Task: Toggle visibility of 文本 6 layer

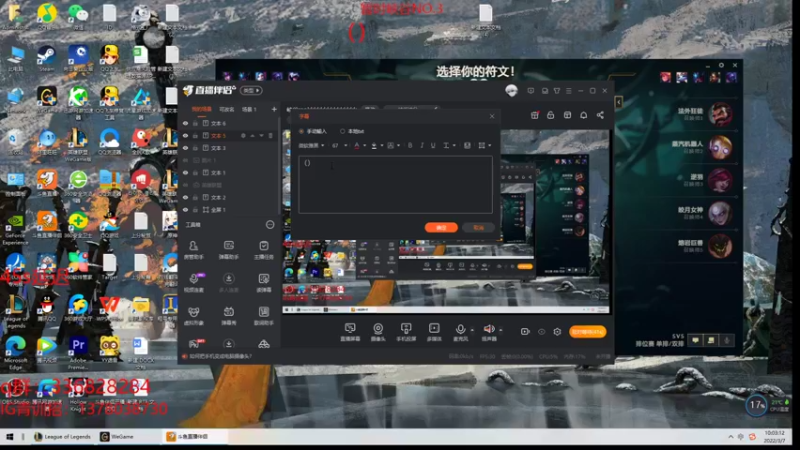Action: [x=185, y=123]
